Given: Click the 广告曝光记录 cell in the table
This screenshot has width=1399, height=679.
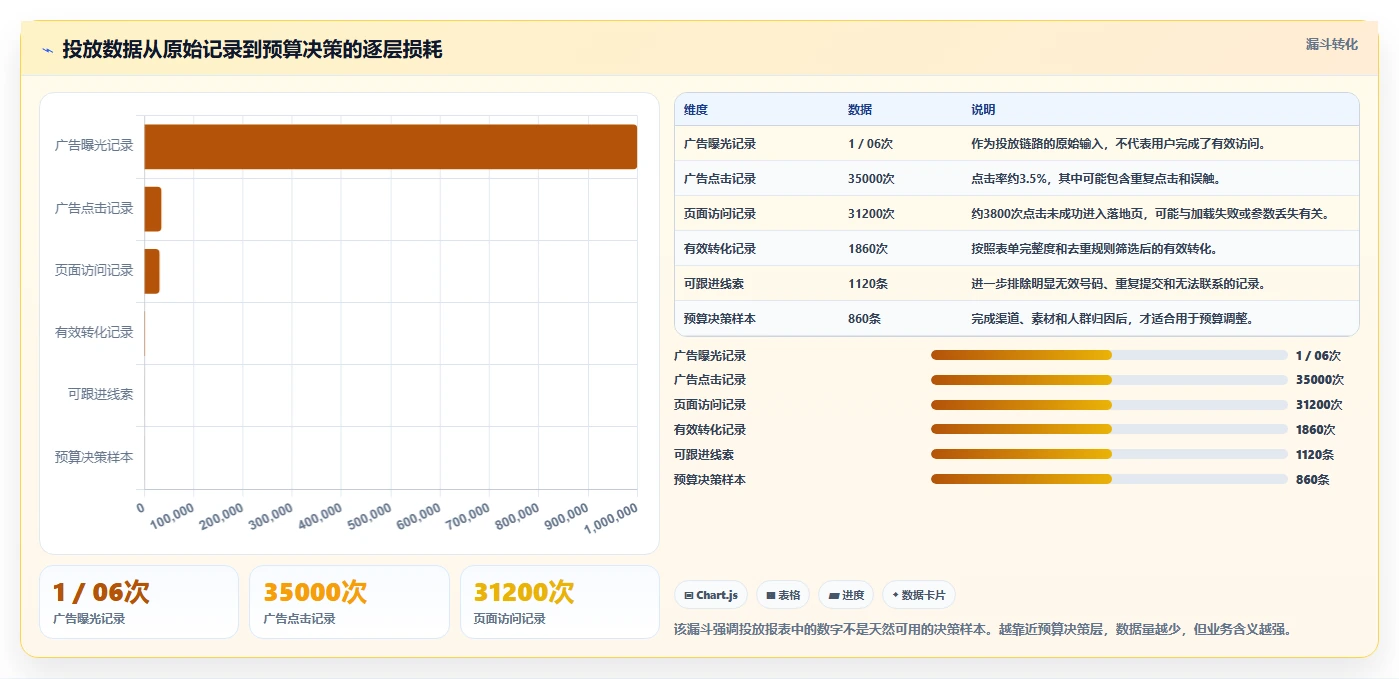Looking at the screenshot, I should point(720,144).
